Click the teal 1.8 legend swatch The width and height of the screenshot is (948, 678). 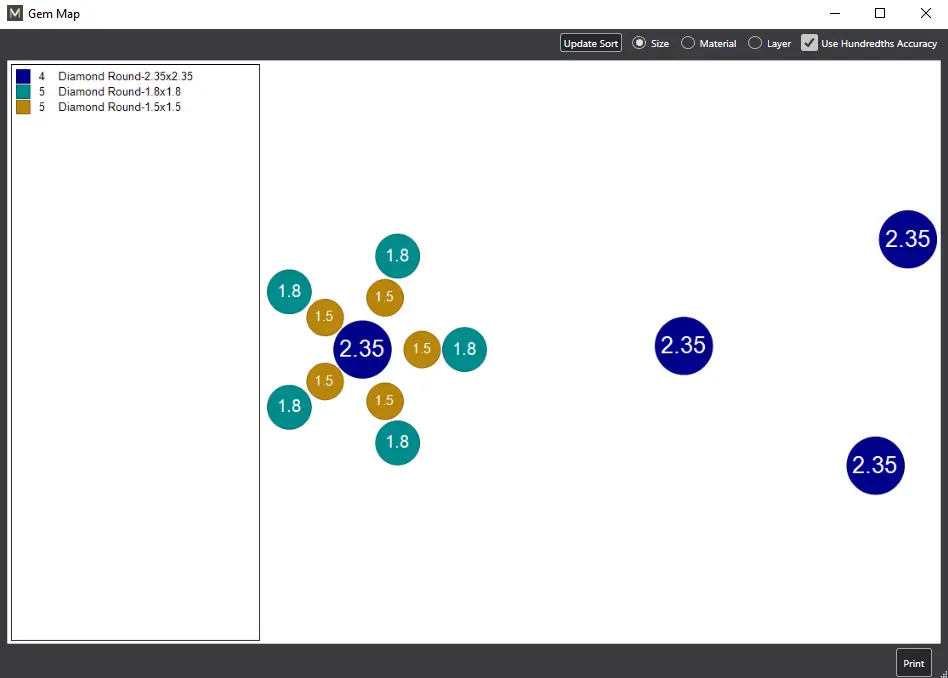(23, 91)
